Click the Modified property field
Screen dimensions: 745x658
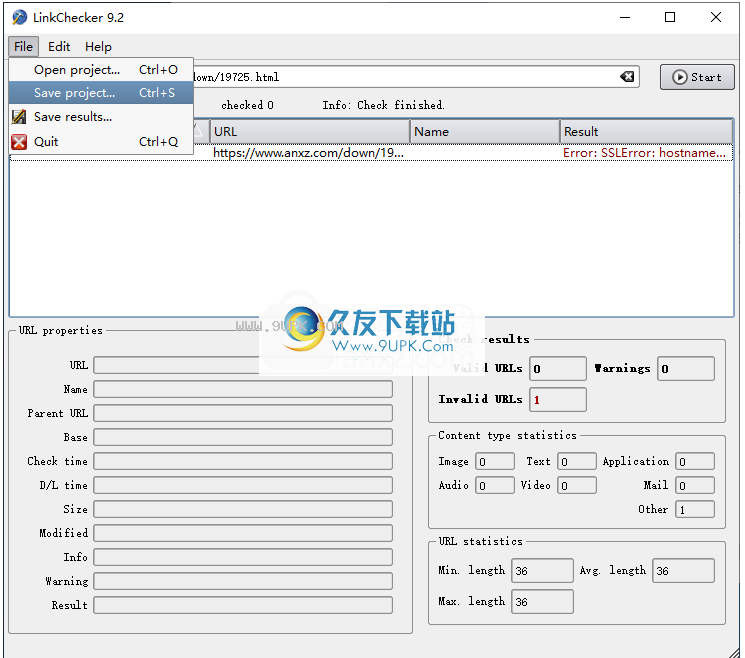(x=243, y=533)
